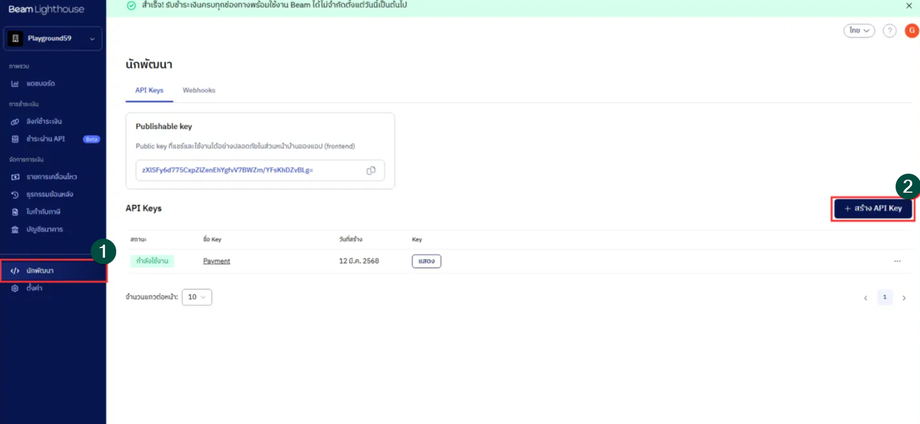Click the แสดง button to reveal key
The image size is (920, 424).
427,261
